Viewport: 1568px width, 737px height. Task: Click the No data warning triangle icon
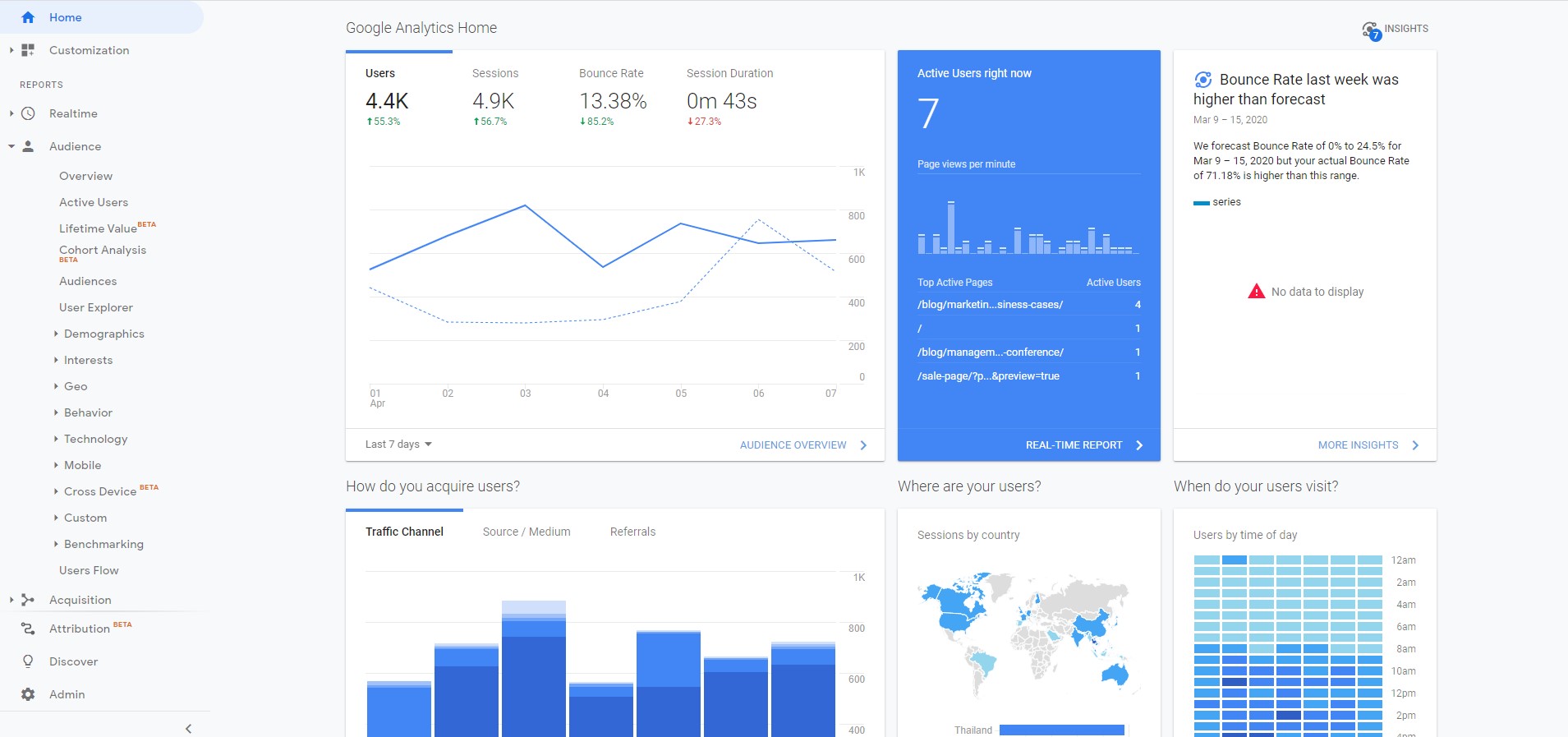tap(1256, 291)
